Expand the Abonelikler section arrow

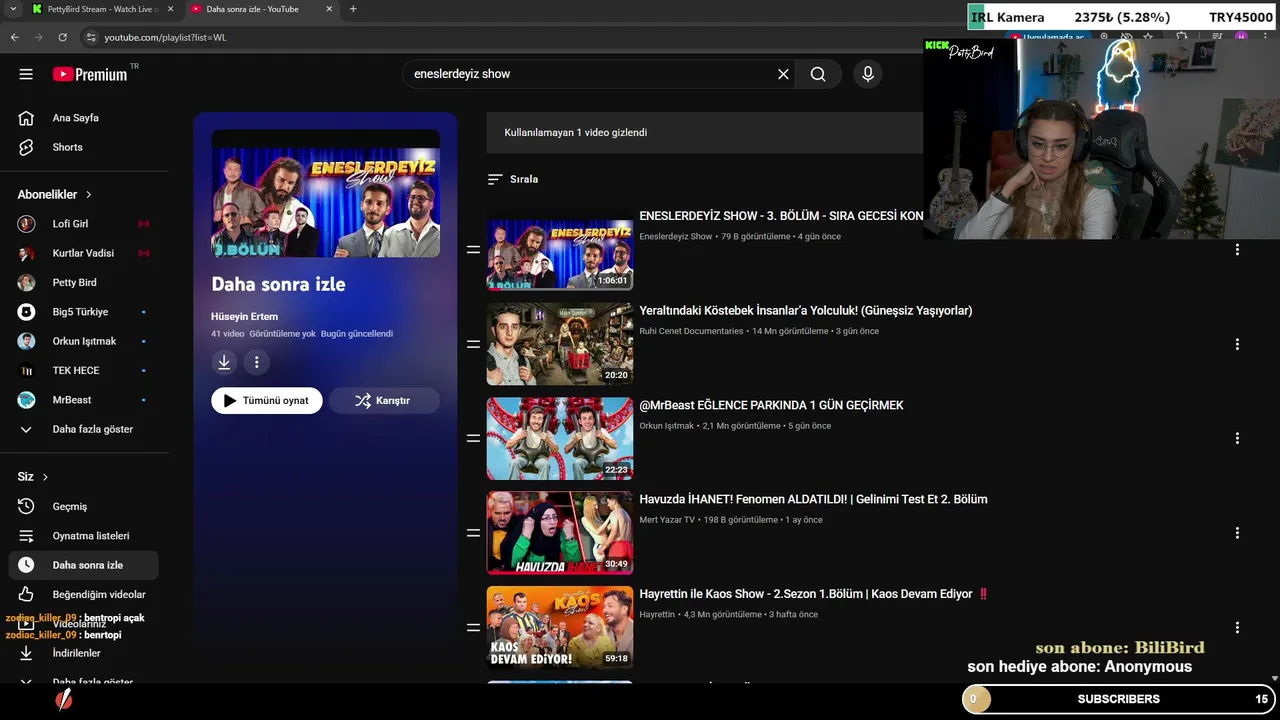tap(88, 195)
